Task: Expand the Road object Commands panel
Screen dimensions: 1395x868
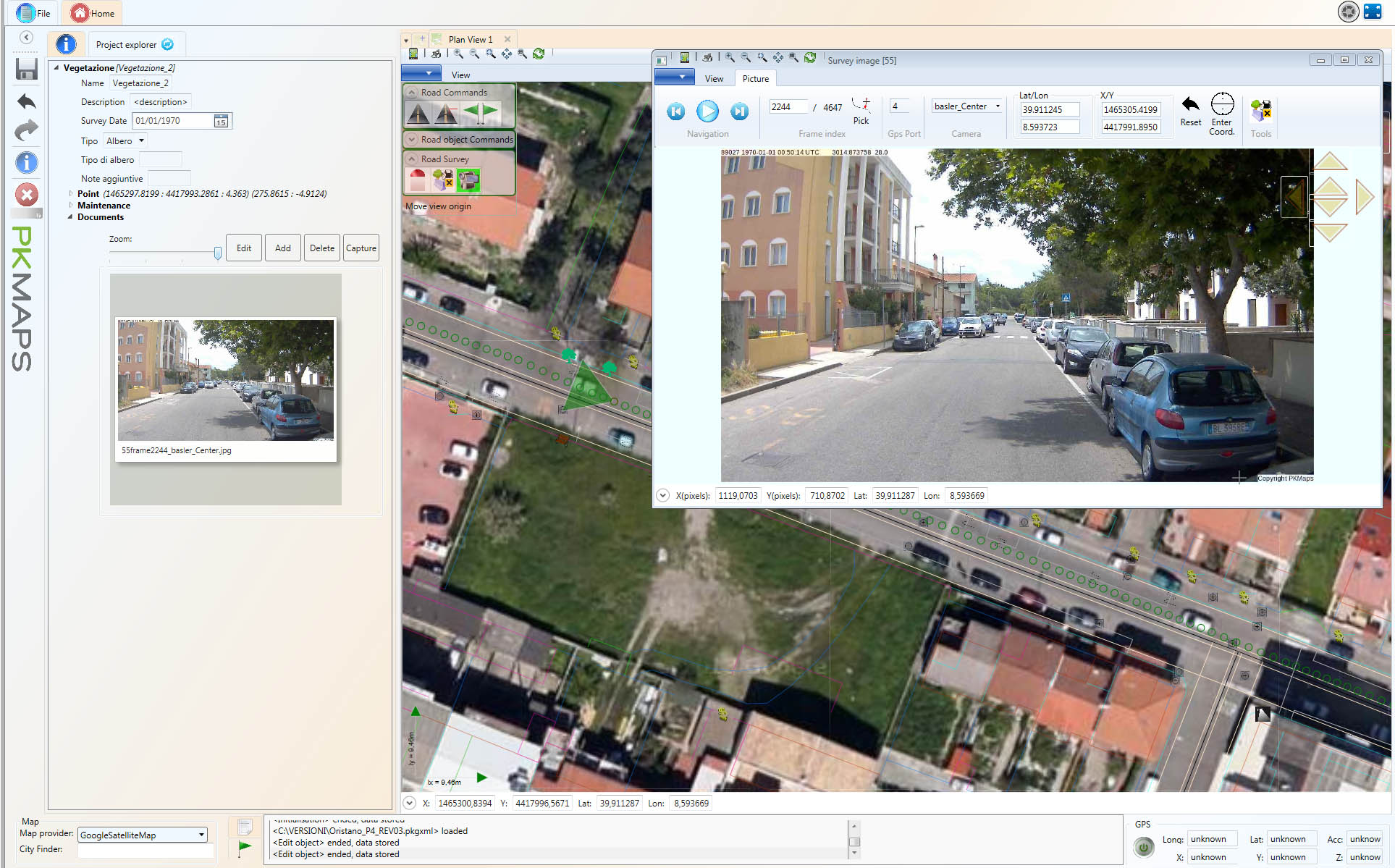Action: point(412,139)
